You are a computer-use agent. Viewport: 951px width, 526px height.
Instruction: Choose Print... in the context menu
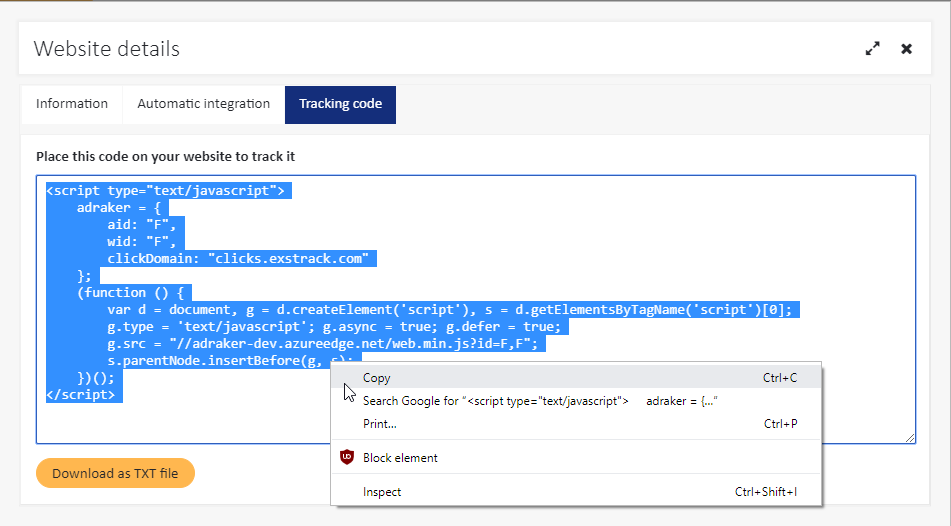point(576,424)
